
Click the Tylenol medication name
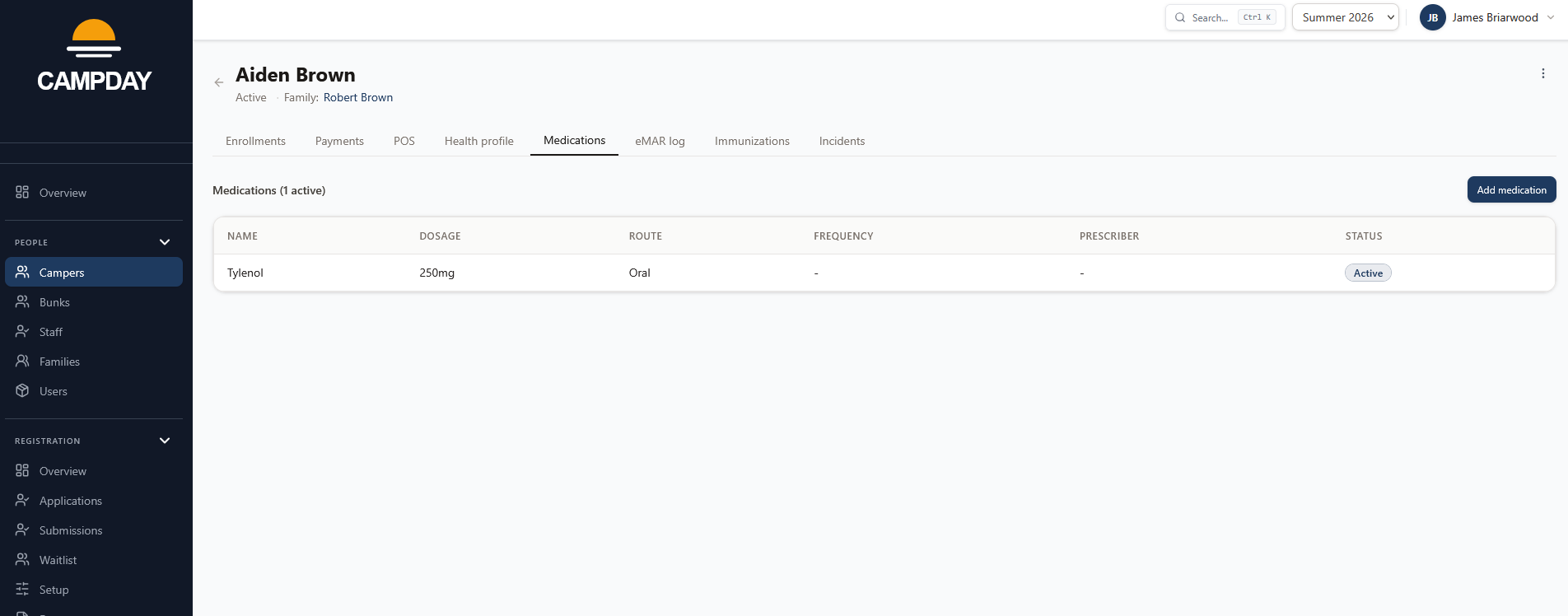coord(245,273)
